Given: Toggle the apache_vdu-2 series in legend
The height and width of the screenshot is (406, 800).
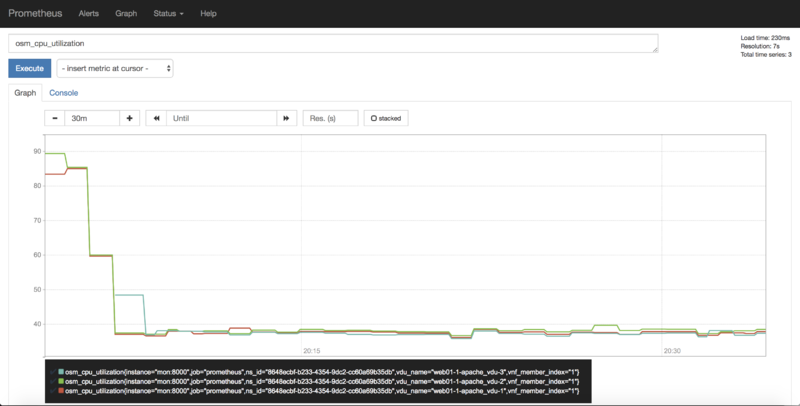Looking at the screenshot, I should point(320,381).
